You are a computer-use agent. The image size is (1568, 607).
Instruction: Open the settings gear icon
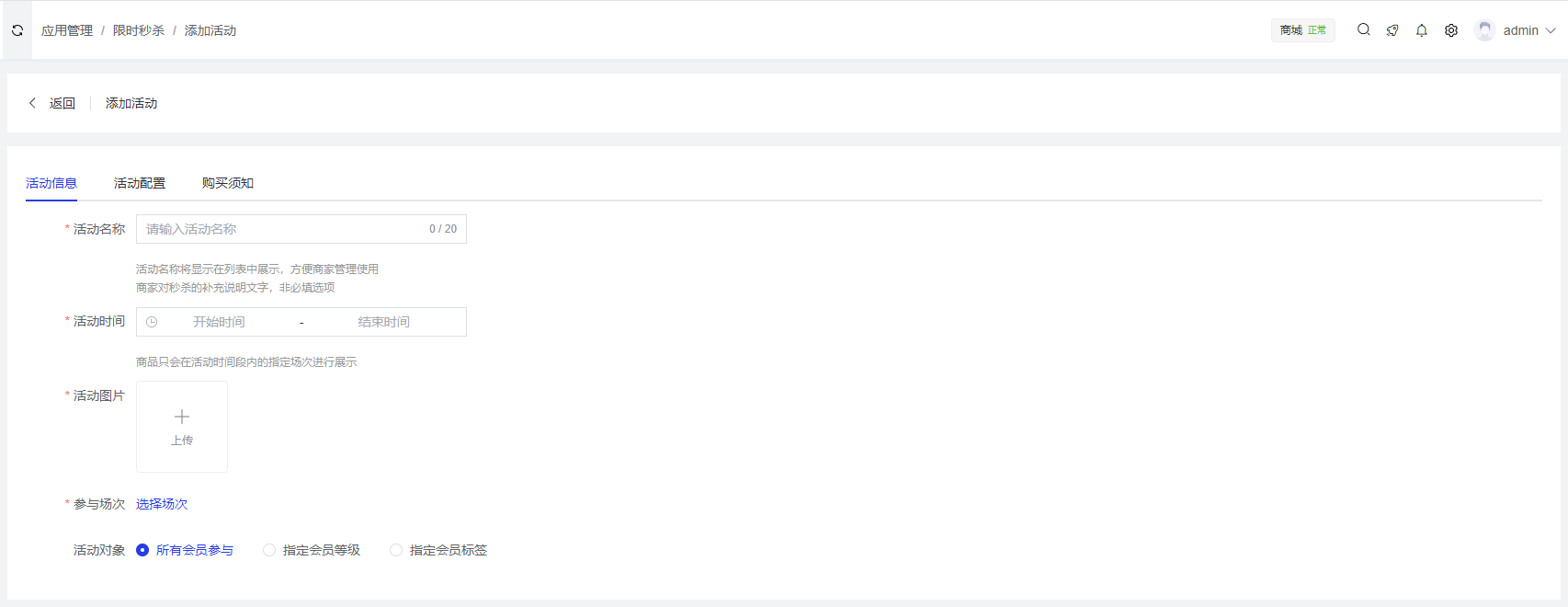click(1451, 30)
